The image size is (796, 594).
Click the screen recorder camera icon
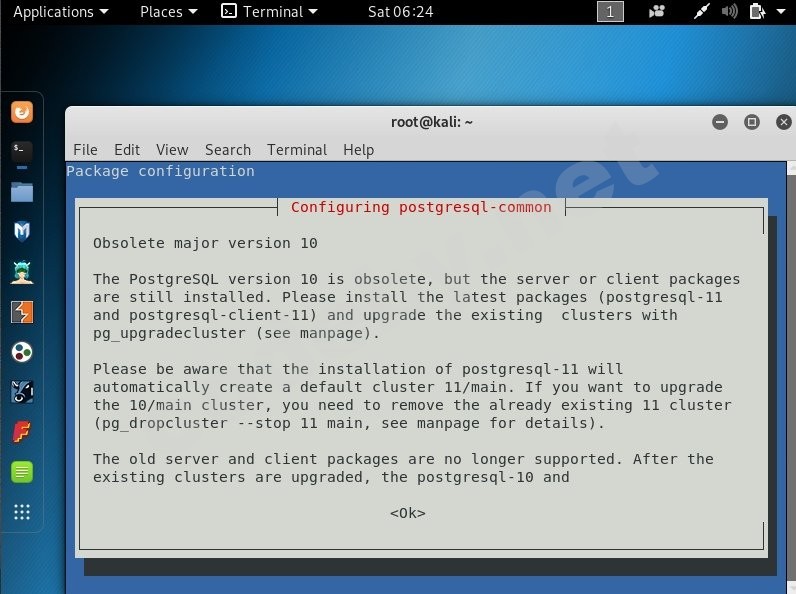656,12
